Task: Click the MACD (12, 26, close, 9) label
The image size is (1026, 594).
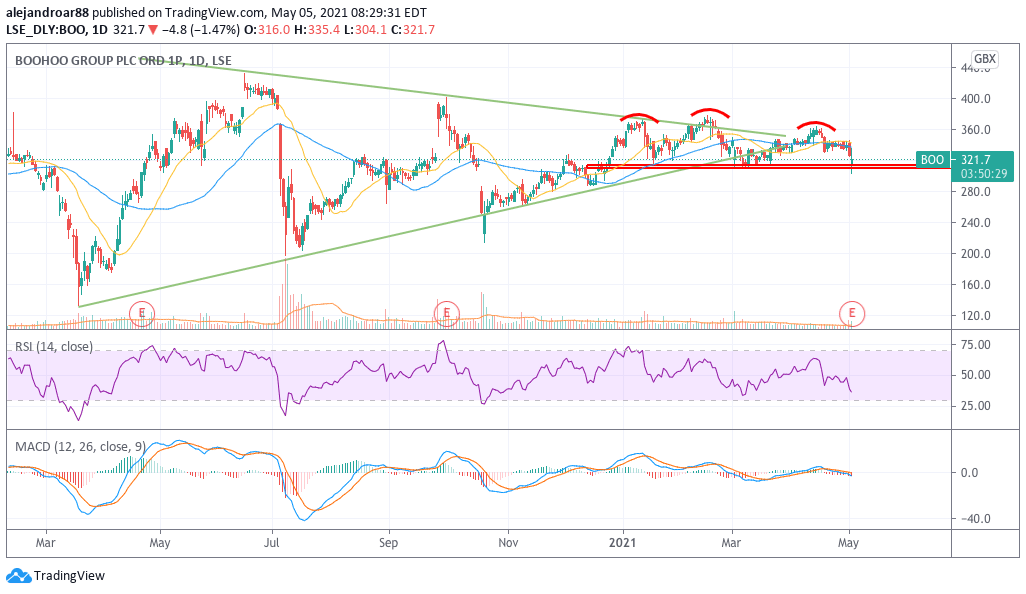Action: (80, 447)
